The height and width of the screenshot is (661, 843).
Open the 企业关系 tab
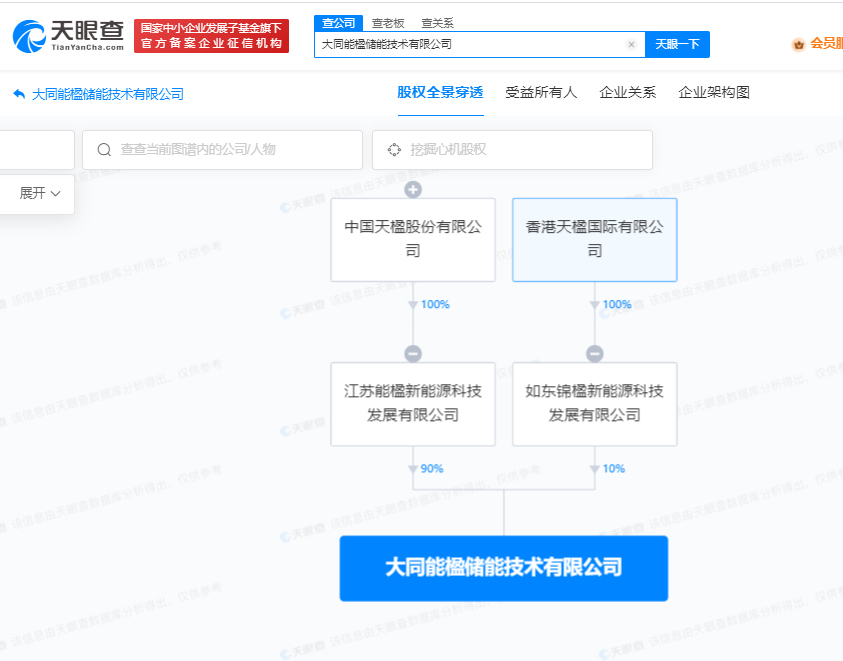(627, 93)
